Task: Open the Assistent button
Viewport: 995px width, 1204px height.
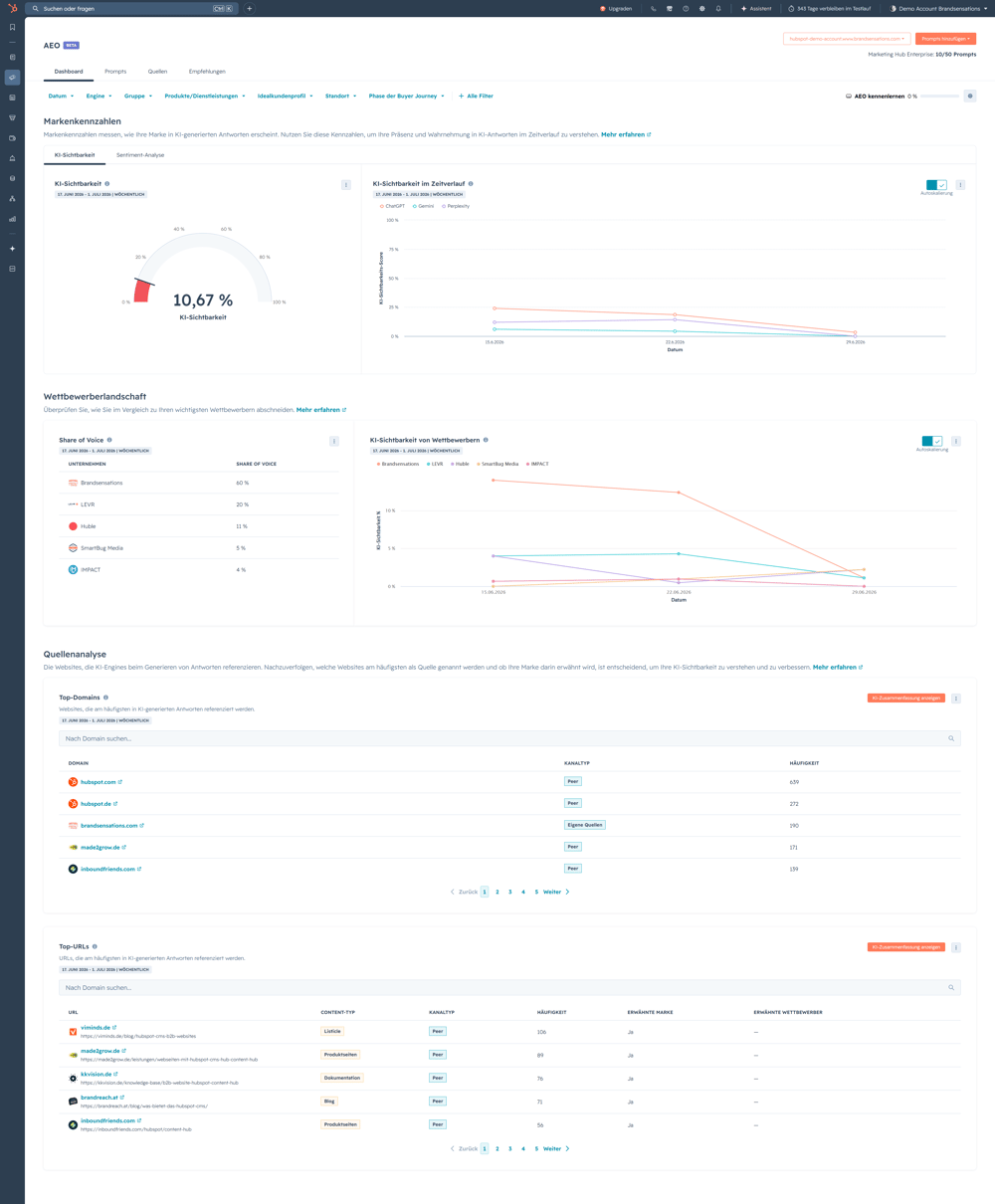Action: click(x=756, y=8)
